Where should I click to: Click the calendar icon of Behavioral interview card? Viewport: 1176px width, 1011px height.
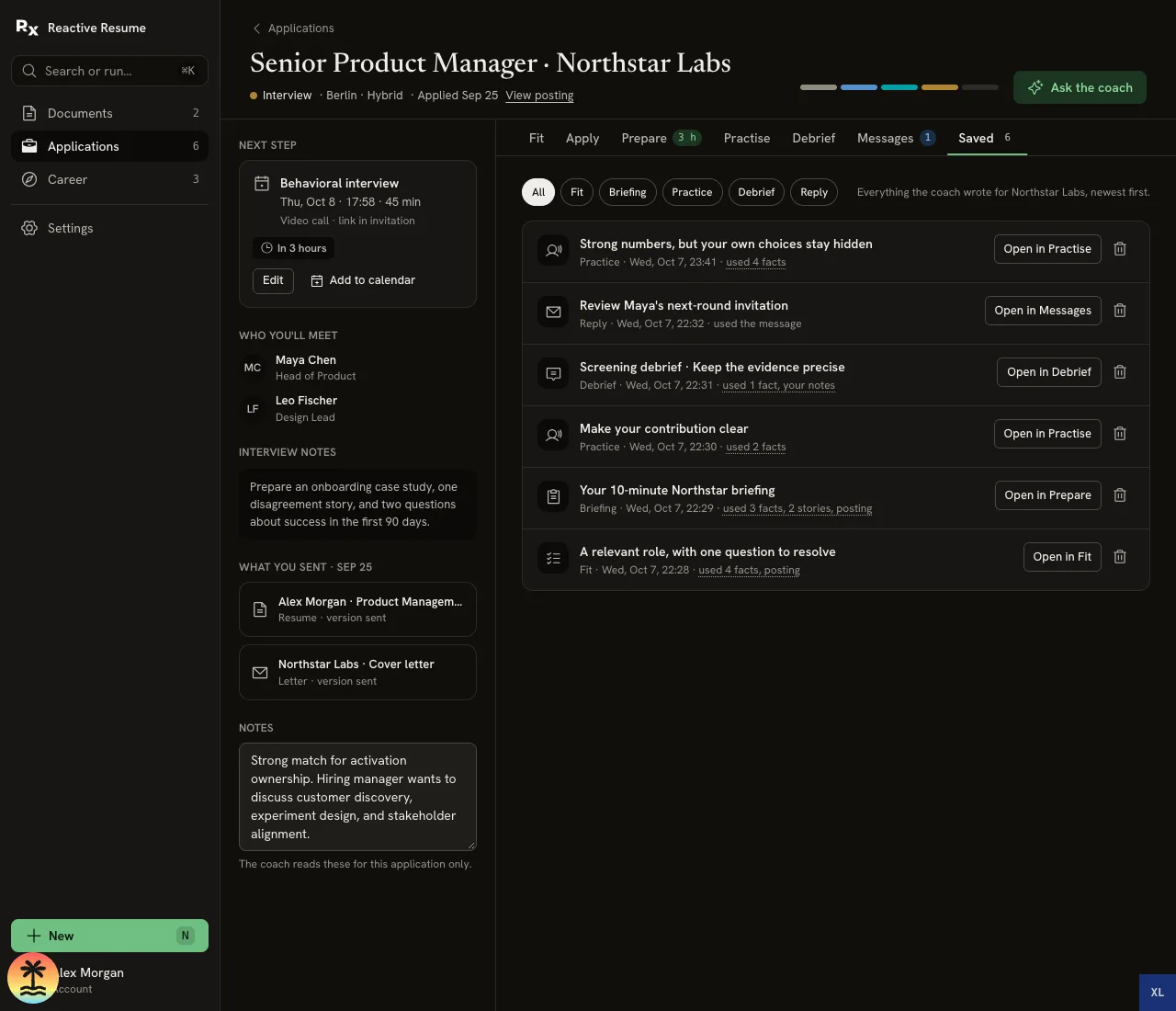tap(261, 184)
